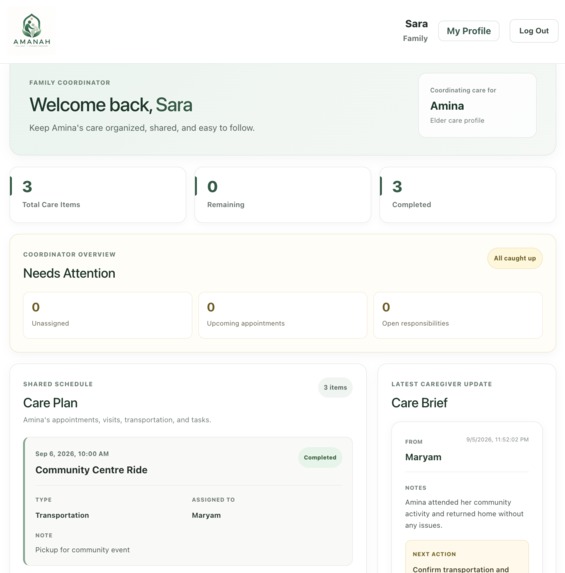Click the Care Brief heading
The width and height of the screenshot is (565, 573).
click(419, 403)
